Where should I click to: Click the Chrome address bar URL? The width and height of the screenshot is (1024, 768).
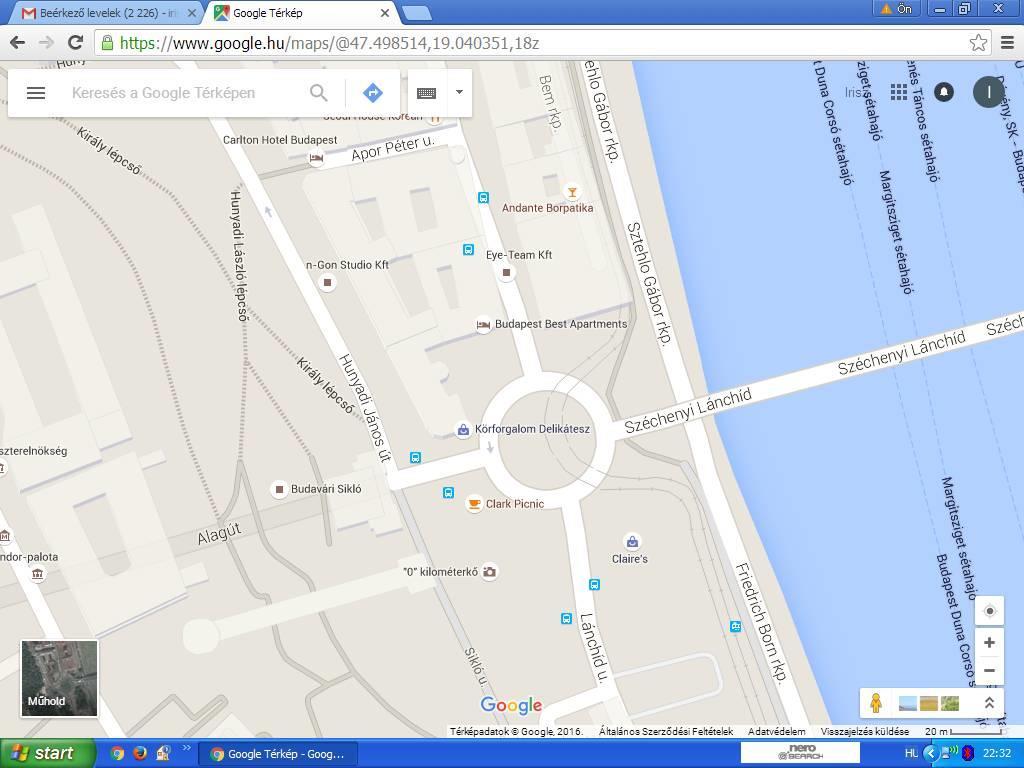click(x=330, y=44)
